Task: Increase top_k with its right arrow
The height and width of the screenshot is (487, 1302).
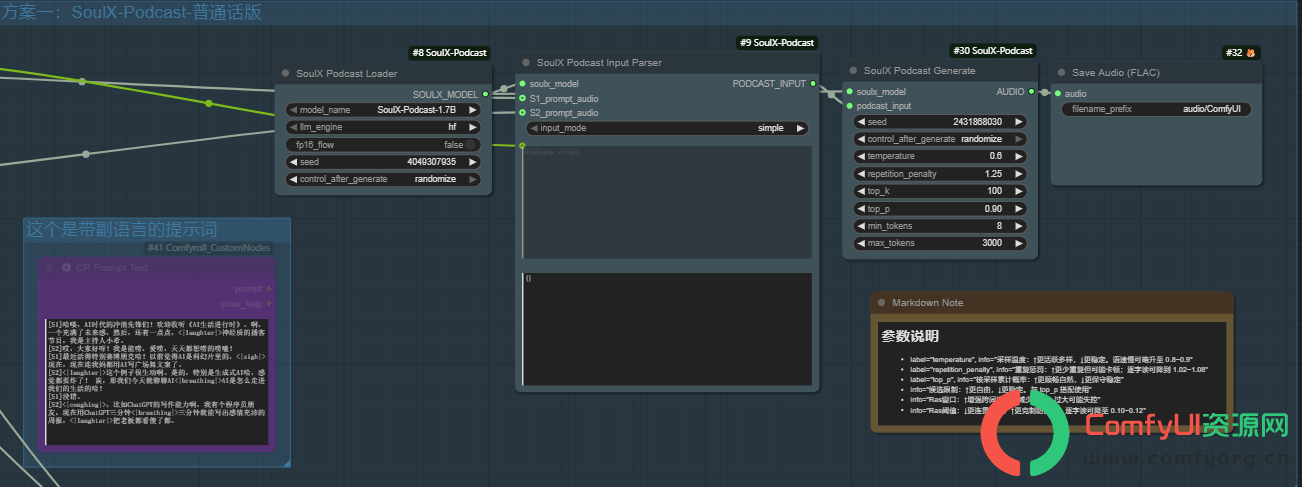Action: click(1018, 191)
